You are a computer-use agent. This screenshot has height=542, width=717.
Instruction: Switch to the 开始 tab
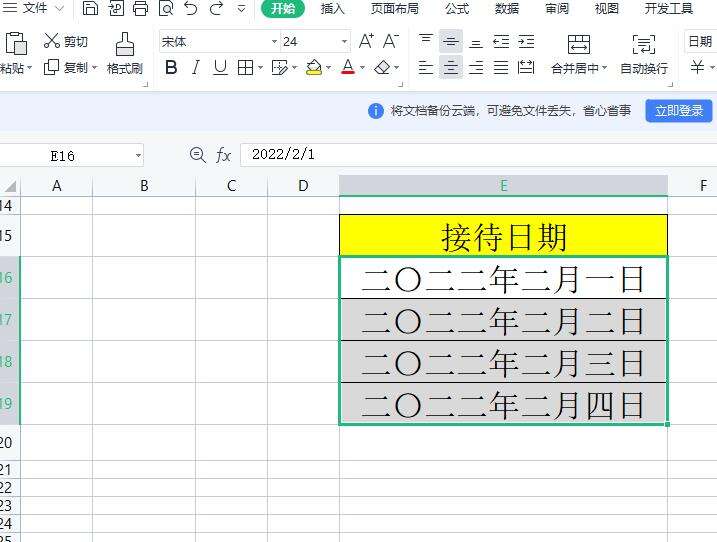283,8
